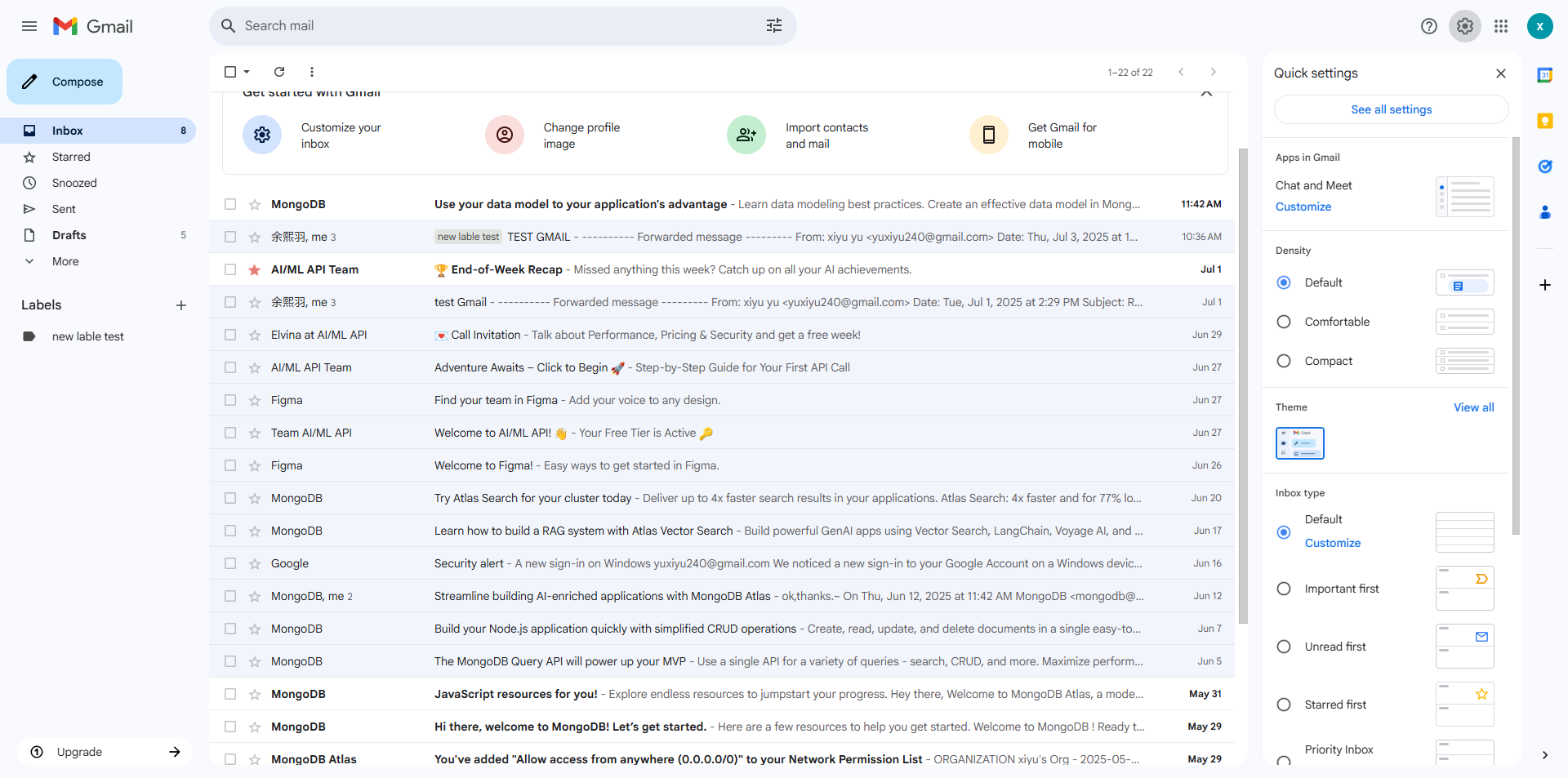
Task: Open the main menu hamburger icon
Action: (x=29, y=26)
